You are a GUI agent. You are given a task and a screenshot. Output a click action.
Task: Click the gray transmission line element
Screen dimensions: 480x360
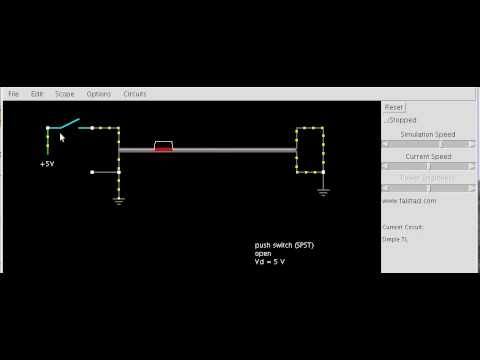(x=207, y=150)
